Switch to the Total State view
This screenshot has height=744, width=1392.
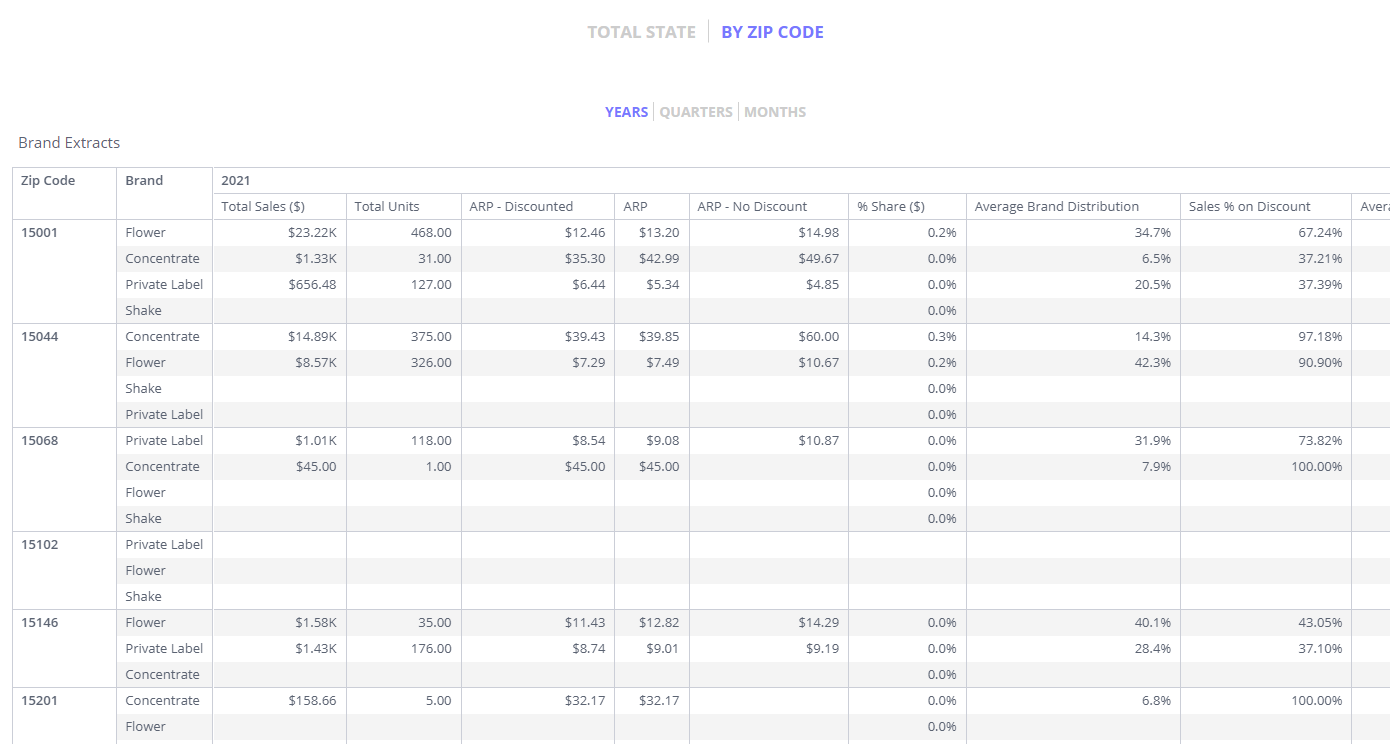coord(641,32)
